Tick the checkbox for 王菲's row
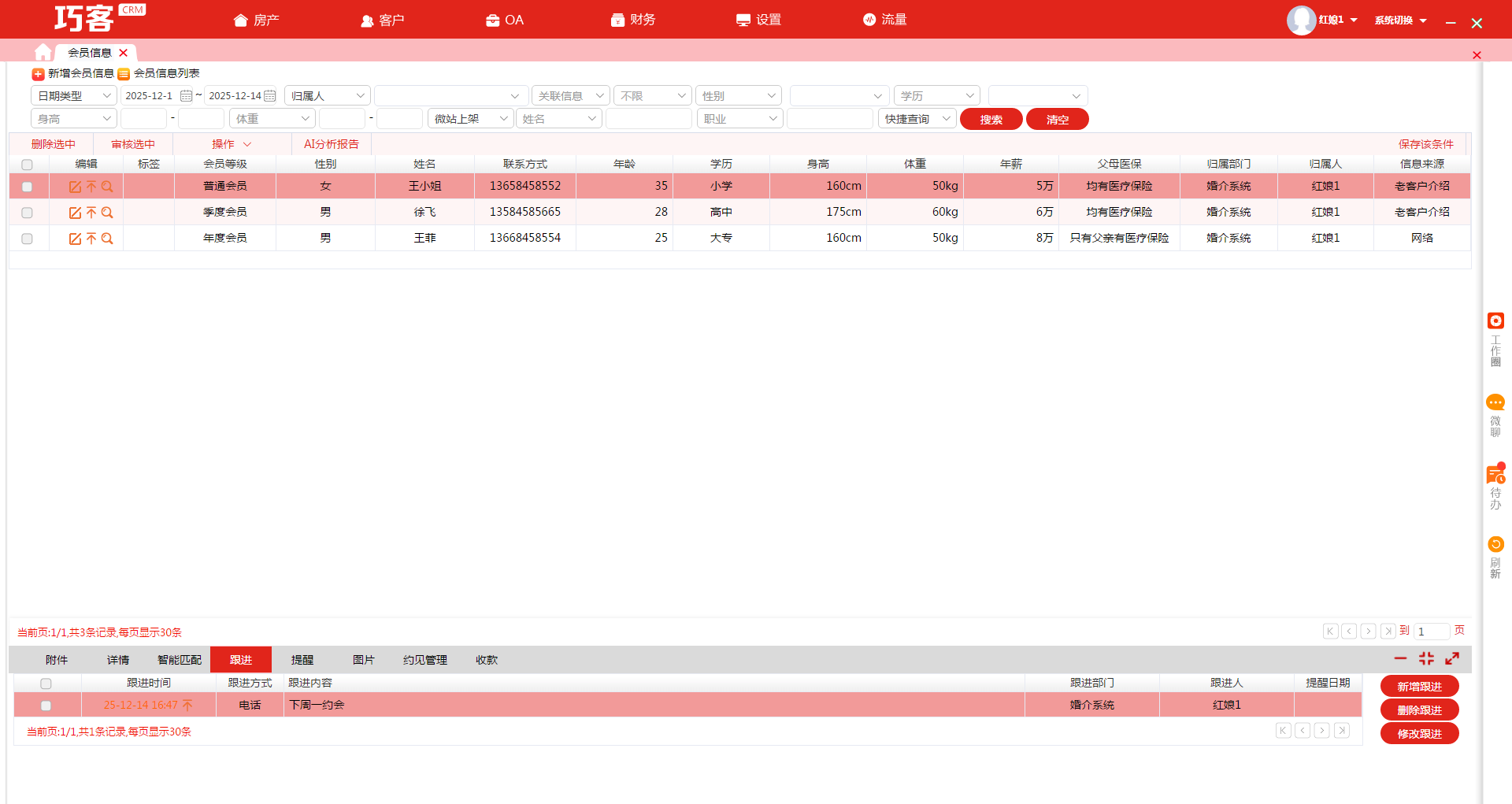Viewport: 1512px width, 804px height. click(28, 239)
